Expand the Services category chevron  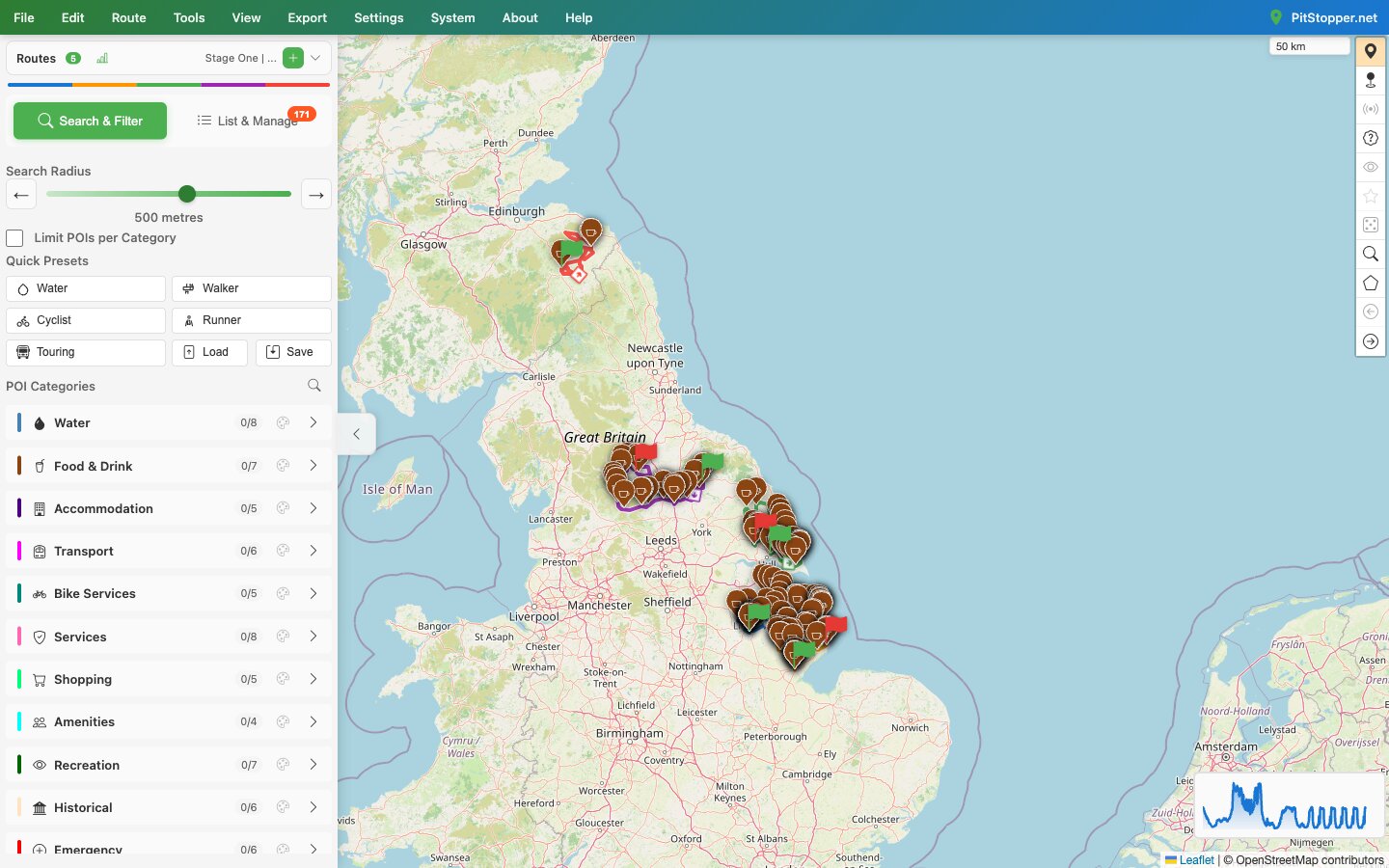[x=313, y=637]
